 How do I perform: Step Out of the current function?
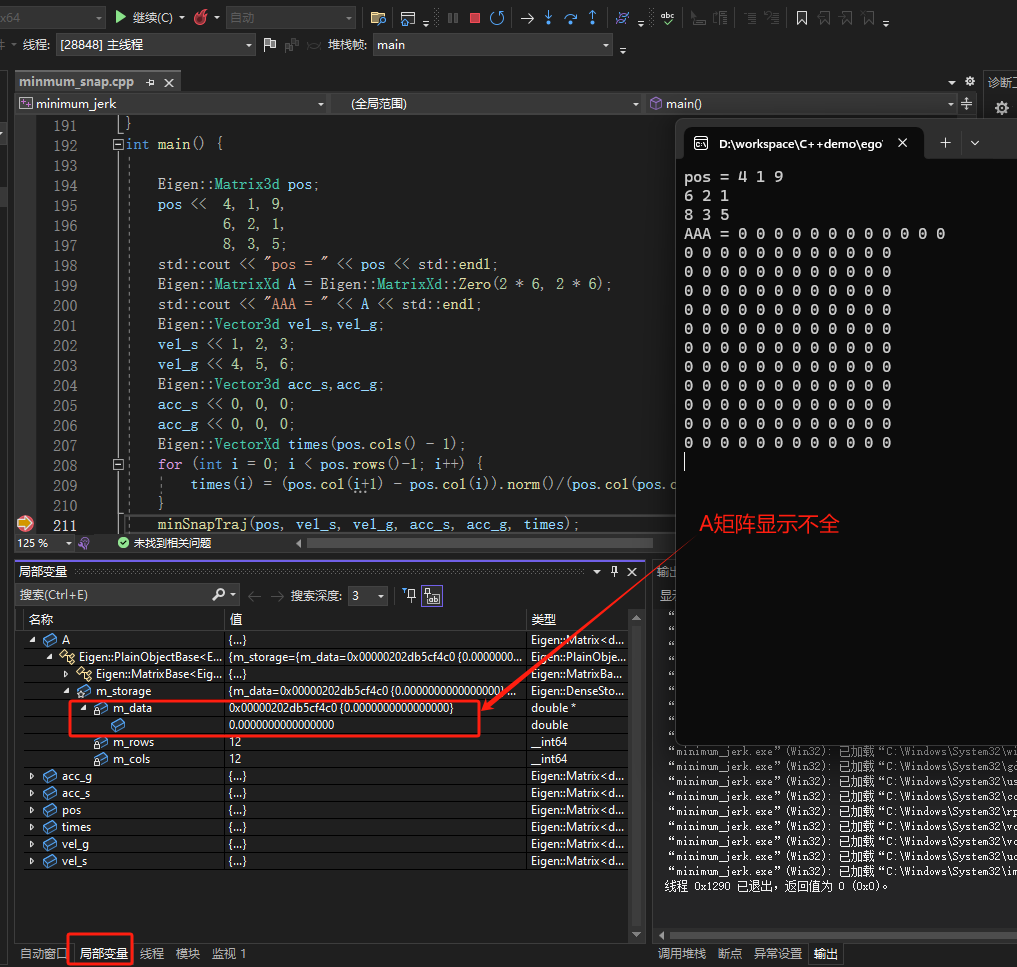(592, 17)
